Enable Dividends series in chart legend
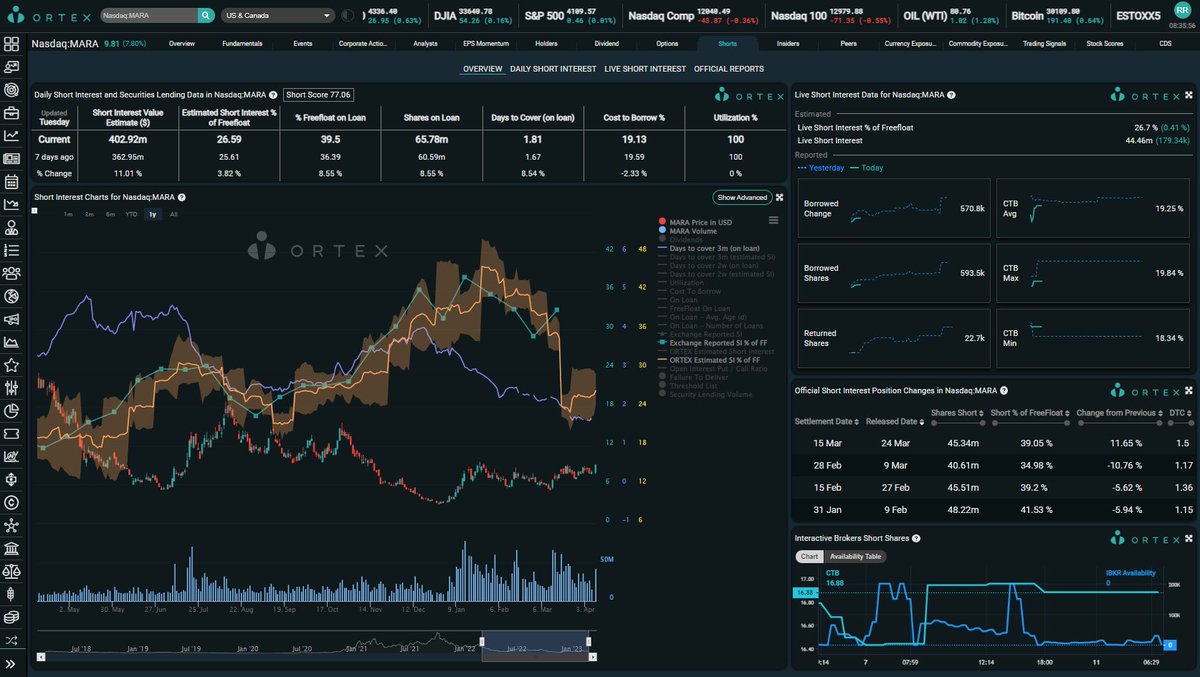Viewport: 1200px width, 677px height. [x=680, y=240]
